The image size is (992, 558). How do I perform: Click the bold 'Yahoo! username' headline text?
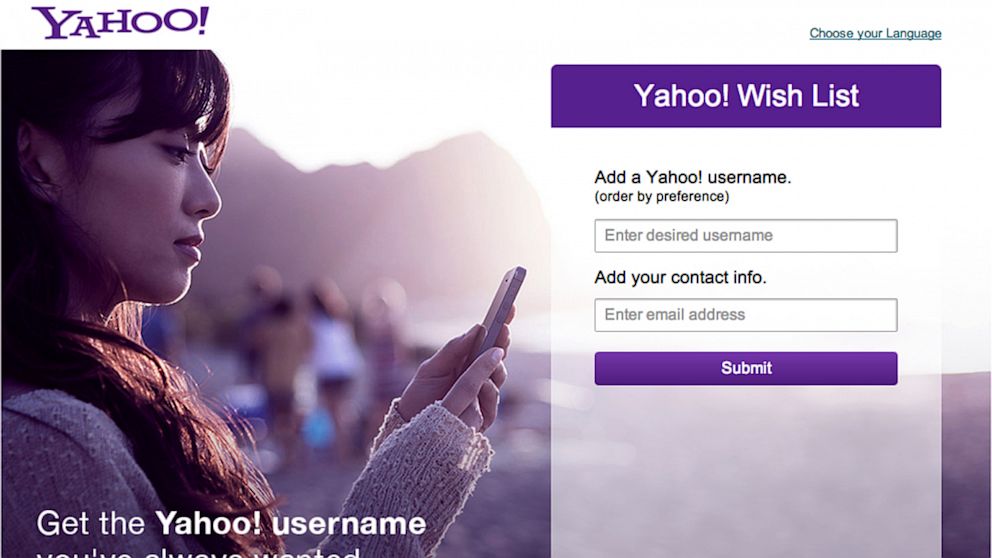[x=291, y=524]
